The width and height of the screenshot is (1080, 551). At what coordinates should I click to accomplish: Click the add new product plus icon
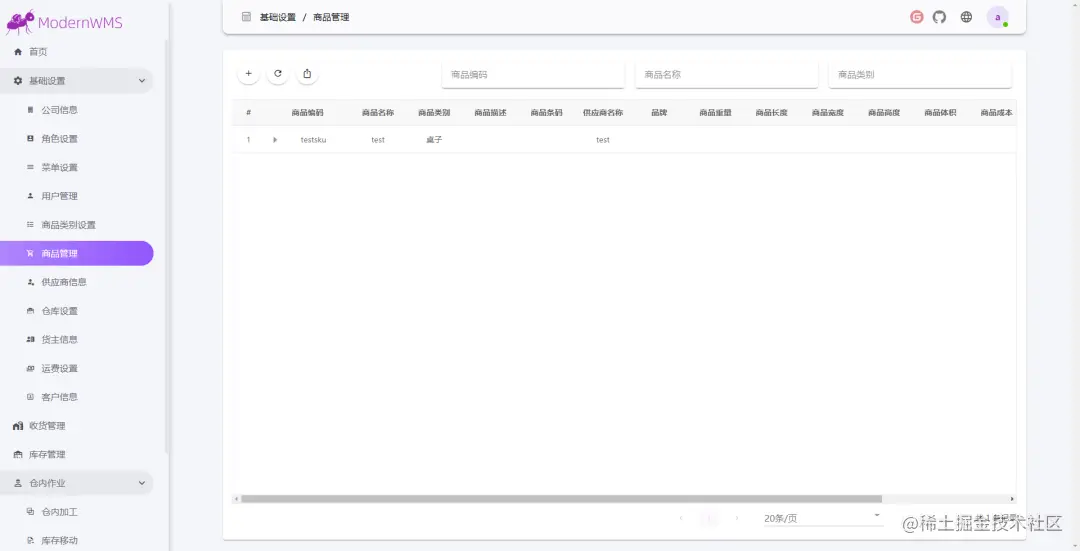(249, 74)
